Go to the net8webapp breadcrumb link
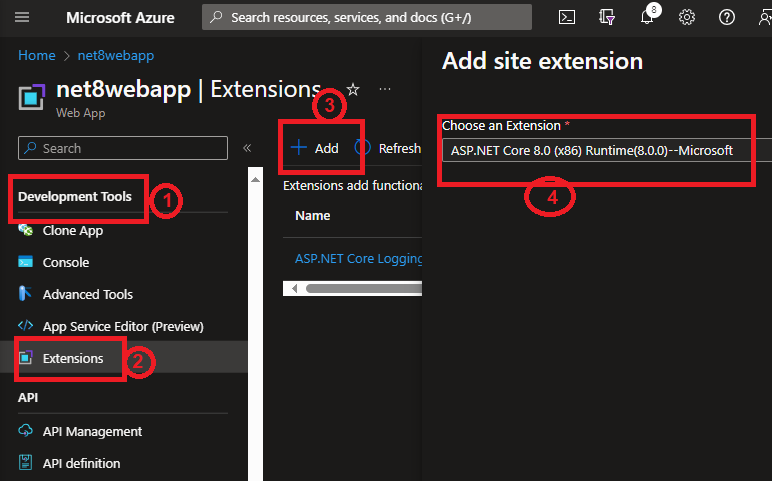 pyautogui.click(x=116, y=55)
